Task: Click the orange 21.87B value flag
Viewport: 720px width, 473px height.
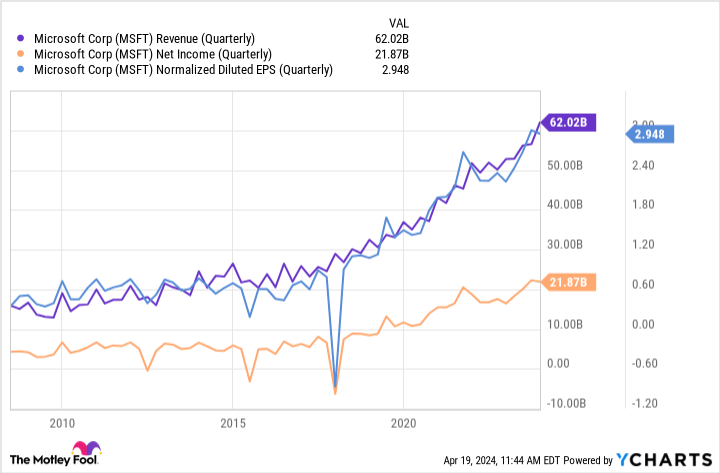Action: tap(571, 284)
